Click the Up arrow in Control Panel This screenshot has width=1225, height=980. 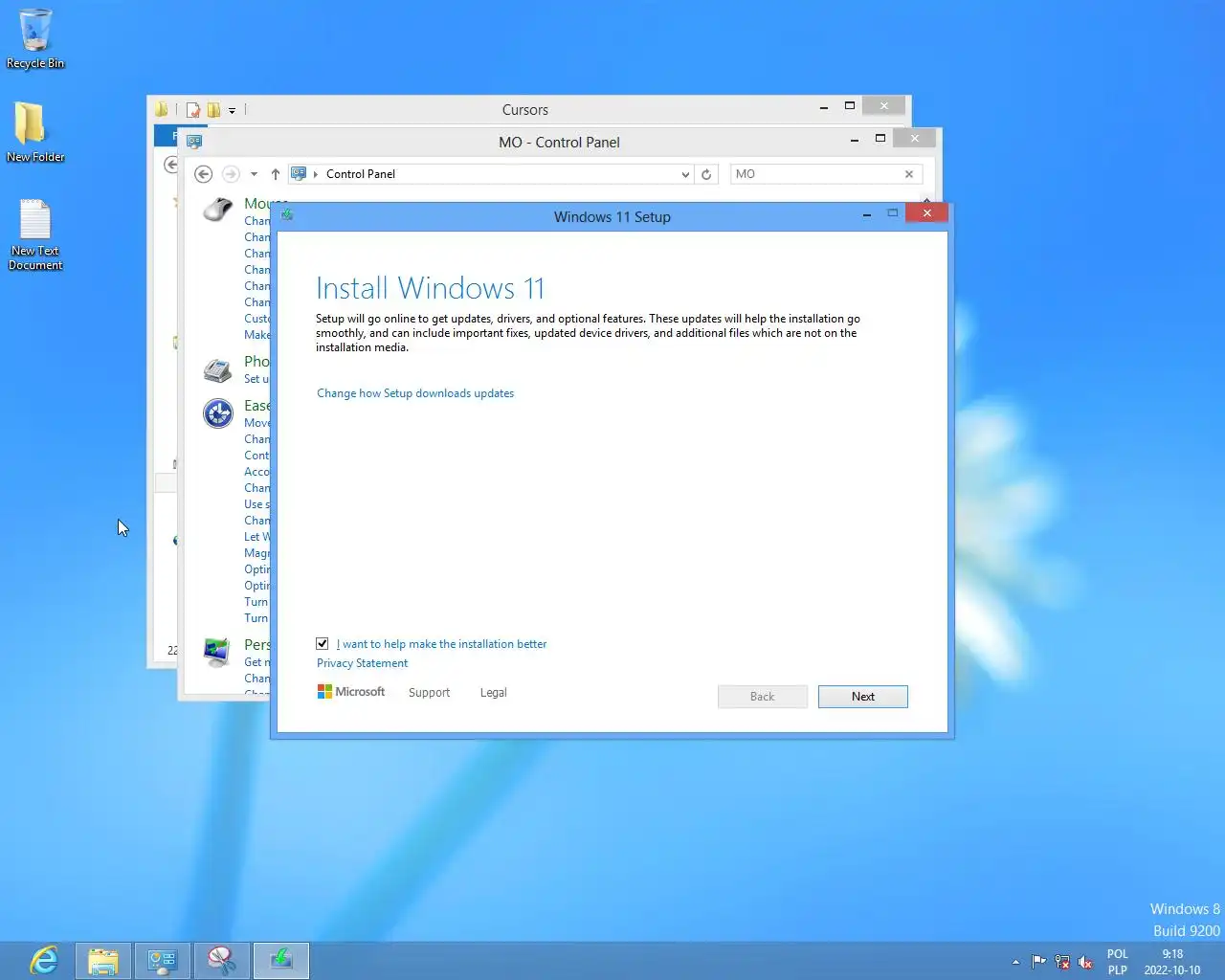tap(276, 174)
